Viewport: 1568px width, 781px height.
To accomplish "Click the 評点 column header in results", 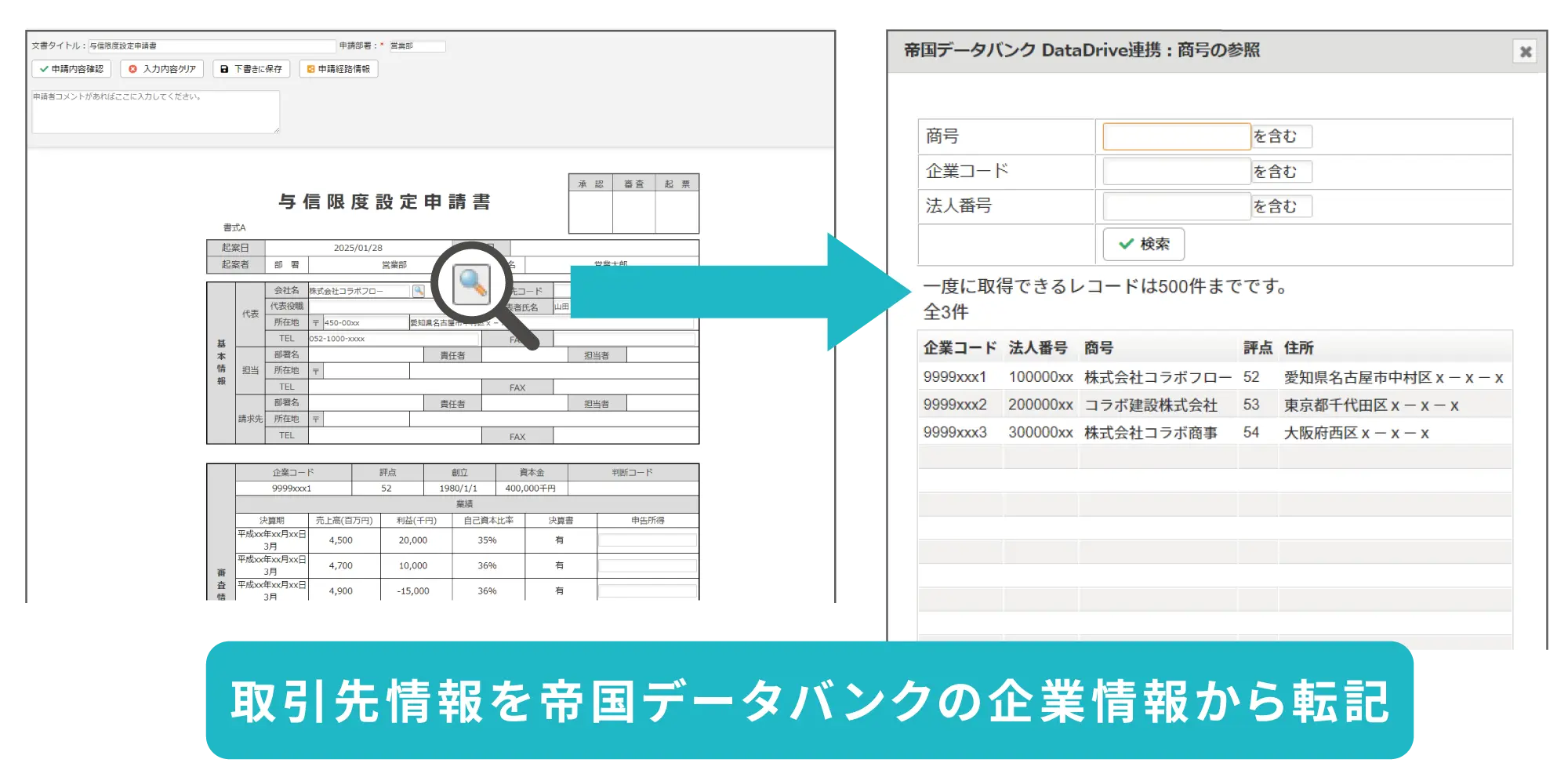I will point(1258,347).
